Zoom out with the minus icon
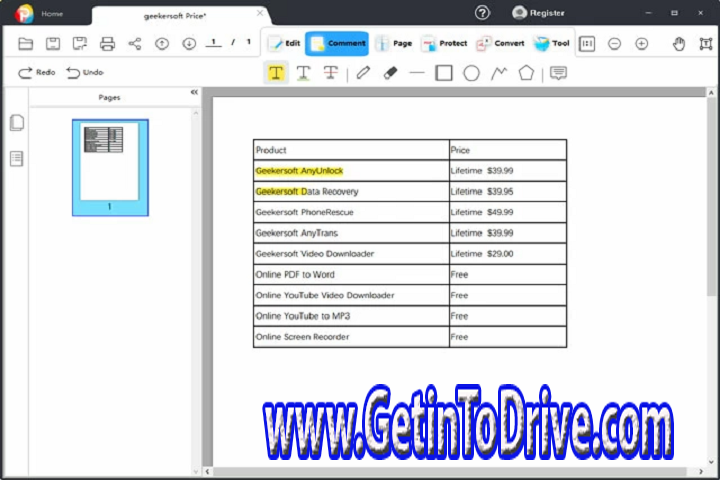 pyautogui.click(x=614, y=44)
